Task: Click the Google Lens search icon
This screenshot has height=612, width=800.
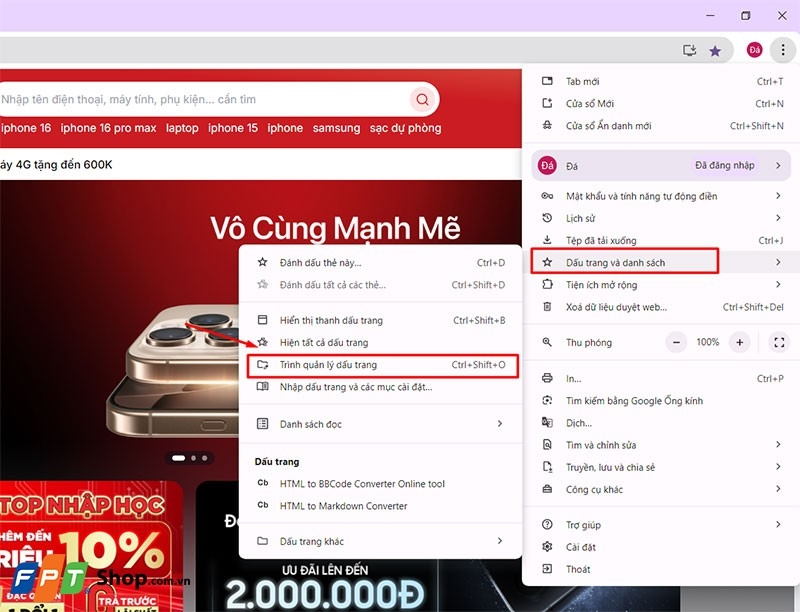Action: [x=547, y=400]
